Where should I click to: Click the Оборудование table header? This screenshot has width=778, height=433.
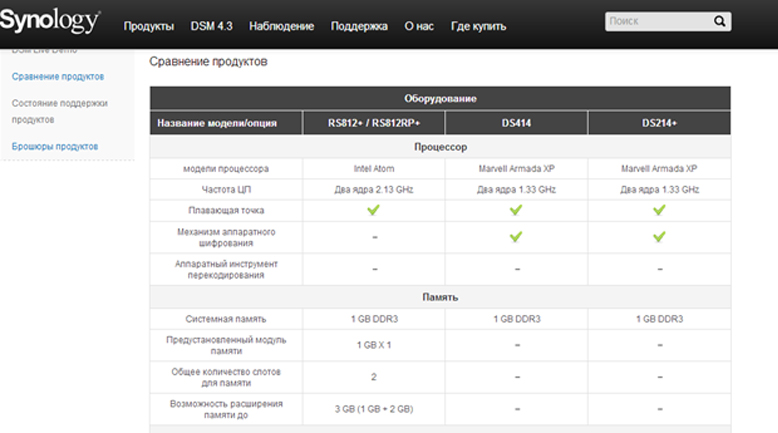click(440, 98)
